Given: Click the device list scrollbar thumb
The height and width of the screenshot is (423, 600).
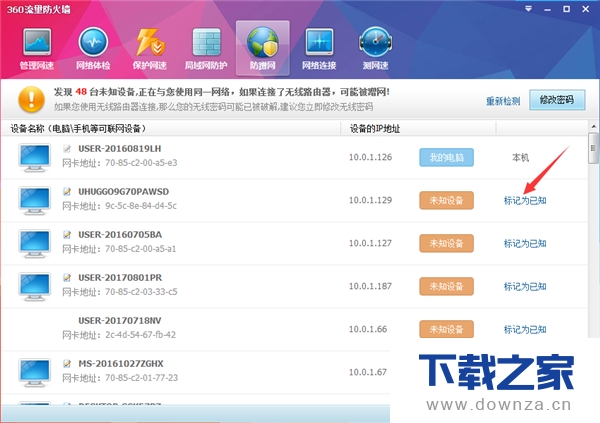Looking at the screenshot, I should point(593,148).
